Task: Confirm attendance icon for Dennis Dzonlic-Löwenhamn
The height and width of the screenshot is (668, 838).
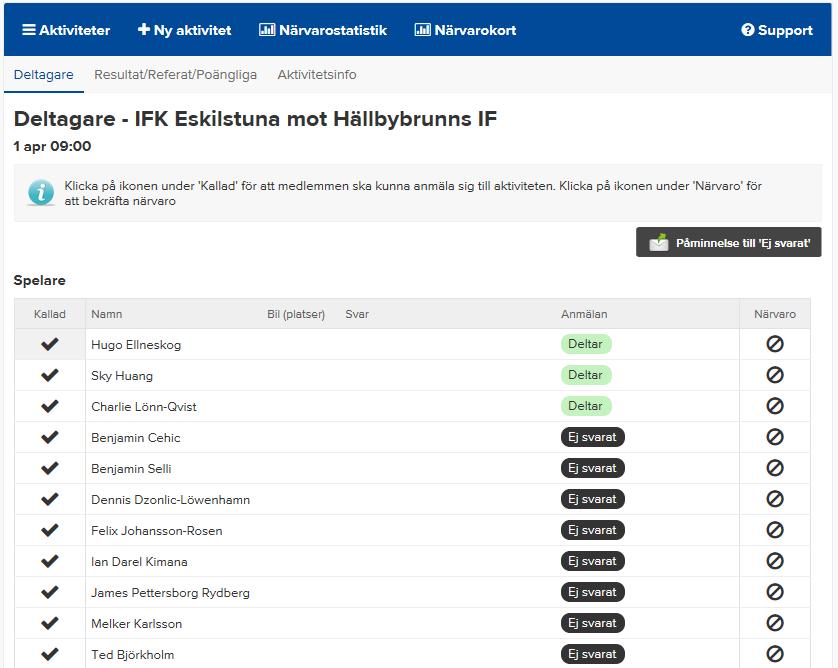Action: coord(775,499)
